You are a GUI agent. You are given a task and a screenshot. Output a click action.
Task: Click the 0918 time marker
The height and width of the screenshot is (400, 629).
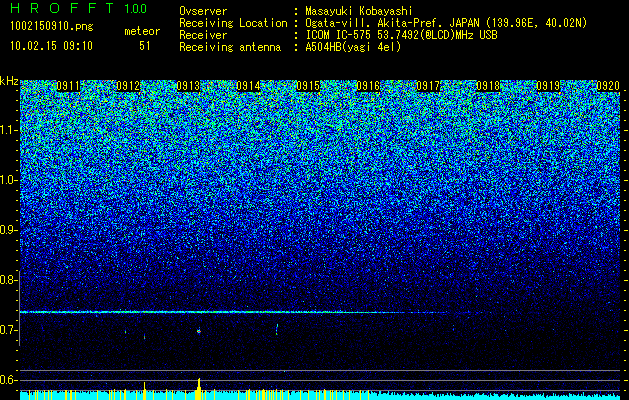click(488, 86)
